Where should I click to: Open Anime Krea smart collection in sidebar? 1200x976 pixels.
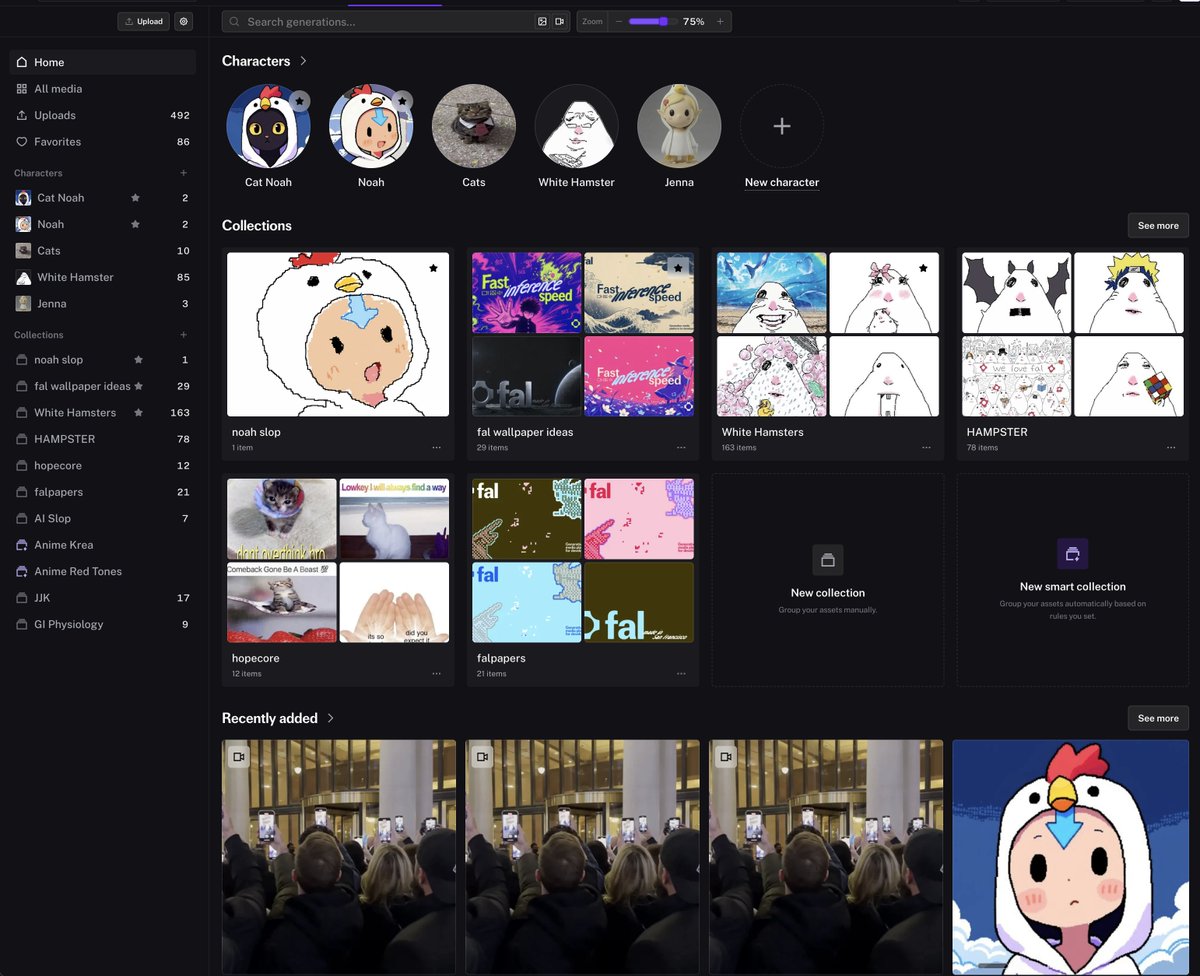pyautogui.click(x=102, y=545)
